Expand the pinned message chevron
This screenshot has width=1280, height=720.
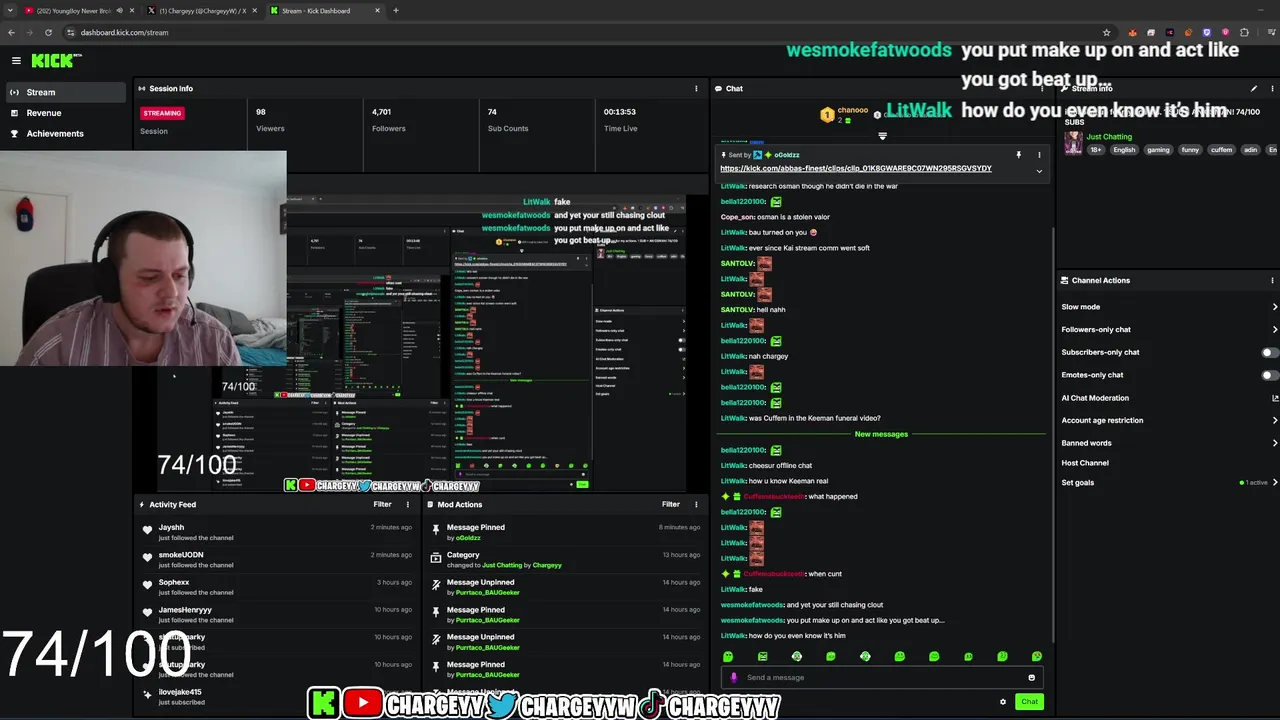coord(1039,171)
